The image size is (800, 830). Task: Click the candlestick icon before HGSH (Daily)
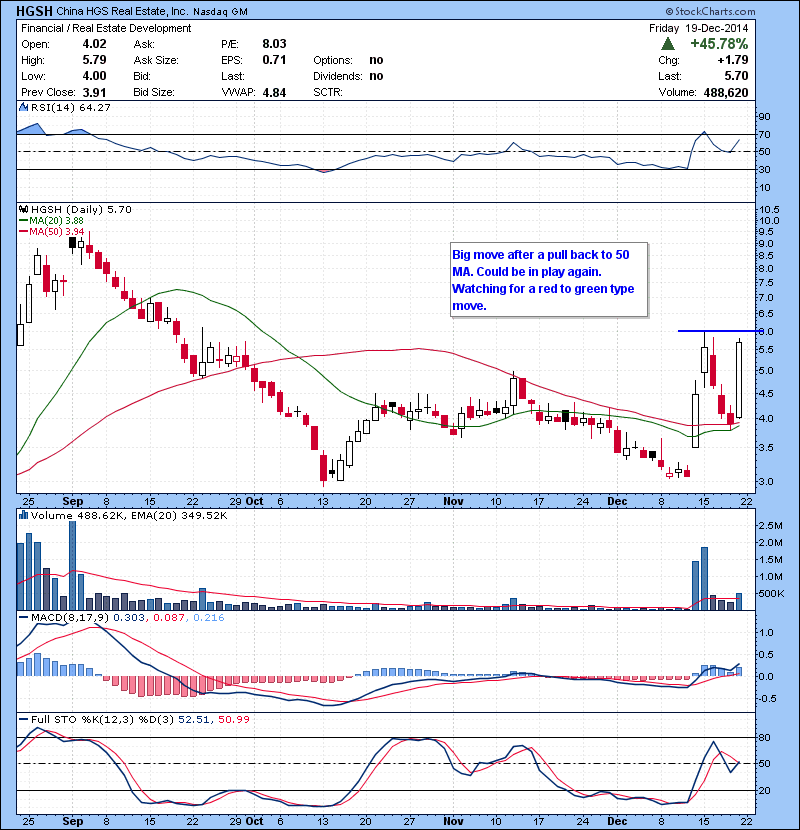(x=23, y=210)
